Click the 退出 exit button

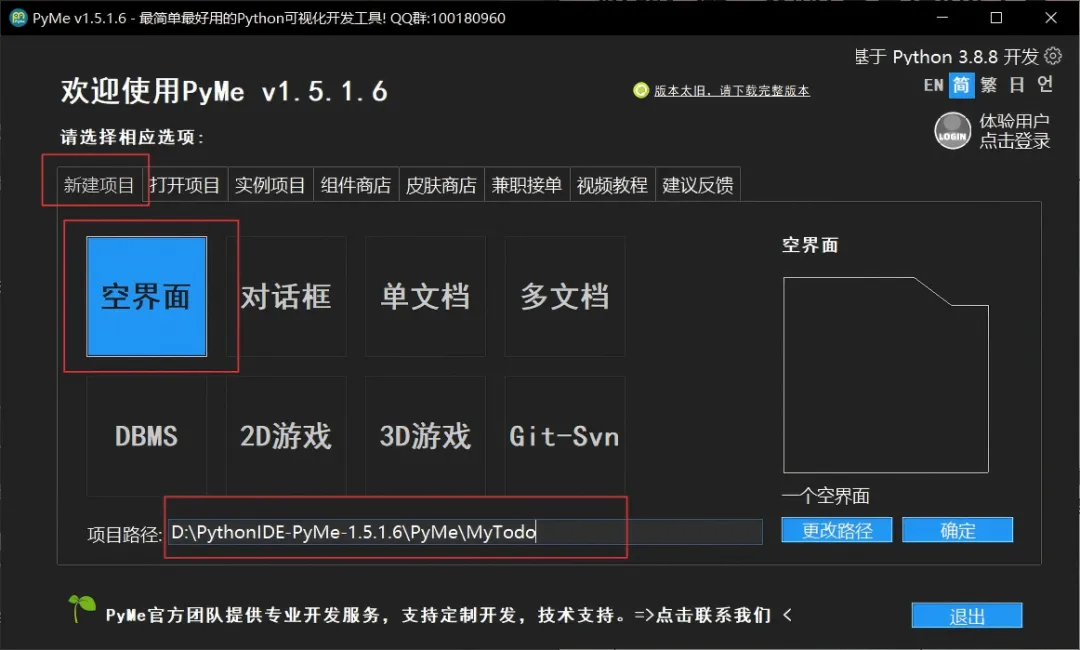967,616
